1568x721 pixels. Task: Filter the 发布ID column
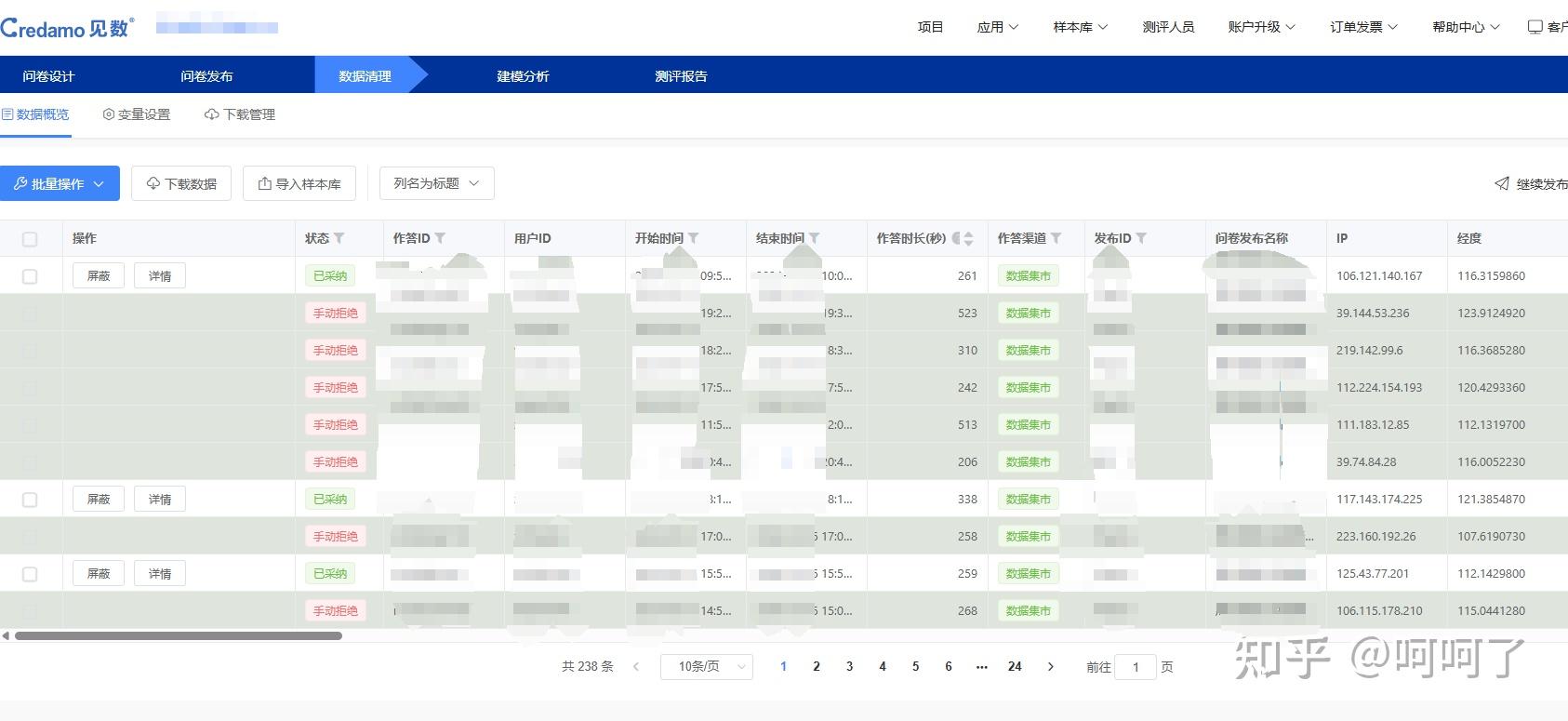point(1141,239)
